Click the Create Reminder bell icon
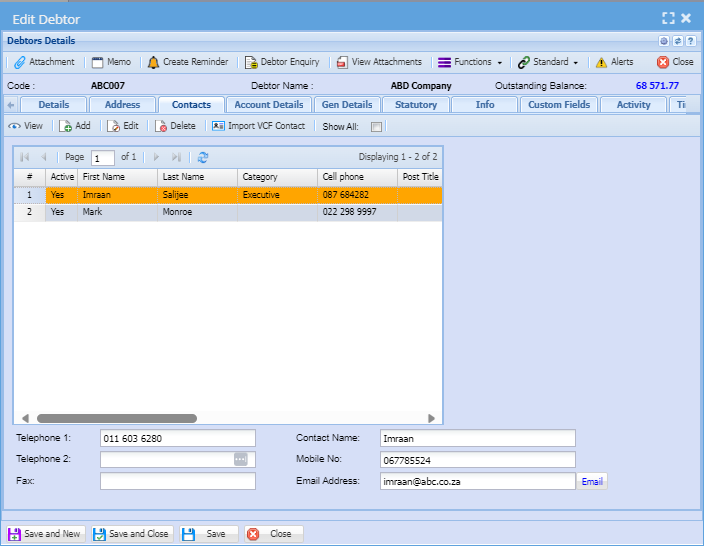The height and width of the screenshot is (546, 704). (x=153, y=62)
